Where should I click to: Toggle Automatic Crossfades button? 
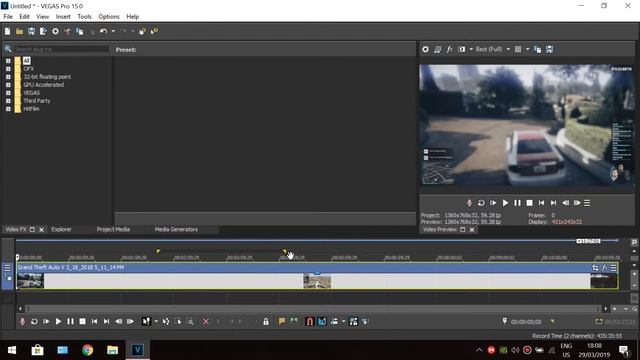(x=322, y=322)
